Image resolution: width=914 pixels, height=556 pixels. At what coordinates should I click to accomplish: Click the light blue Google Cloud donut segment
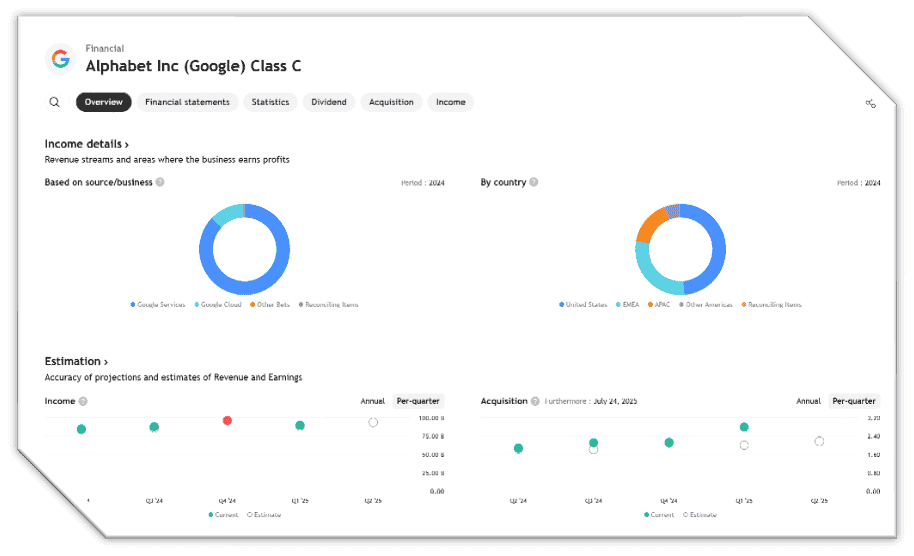coord(227,213)
